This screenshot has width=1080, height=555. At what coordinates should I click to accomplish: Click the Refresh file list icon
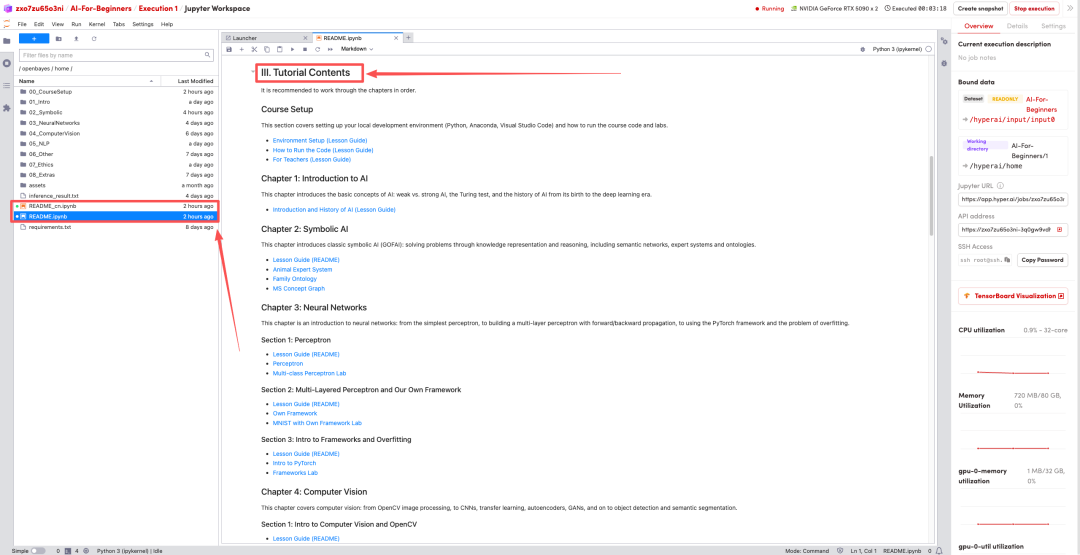tap(94, 39)
